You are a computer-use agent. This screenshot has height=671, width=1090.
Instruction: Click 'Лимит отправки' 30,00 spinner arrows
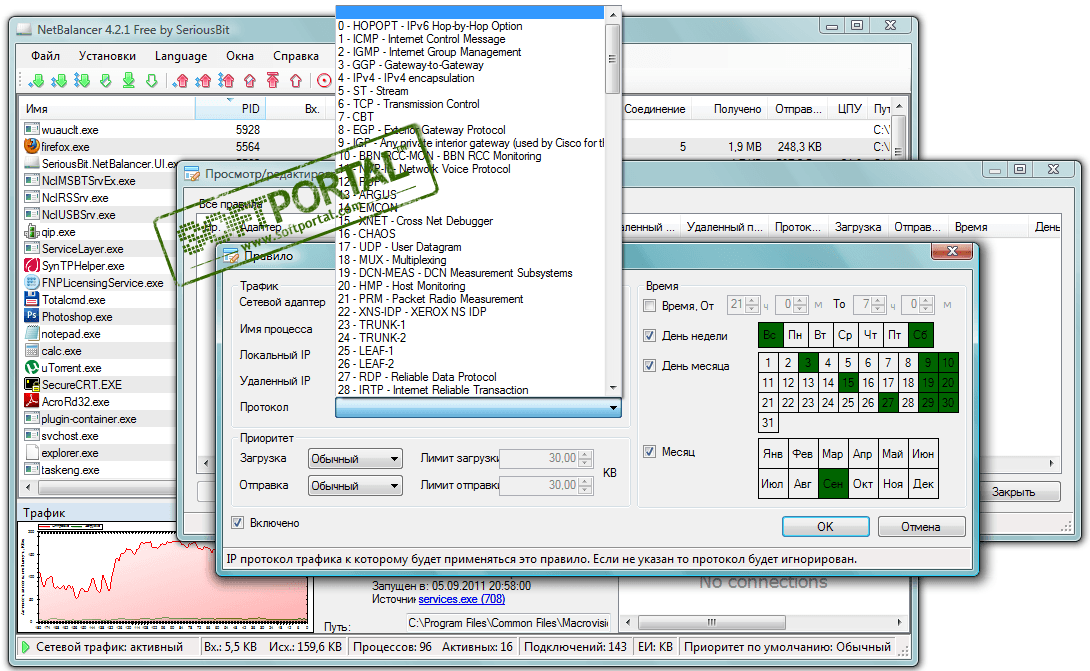click(x=585, y=485)
